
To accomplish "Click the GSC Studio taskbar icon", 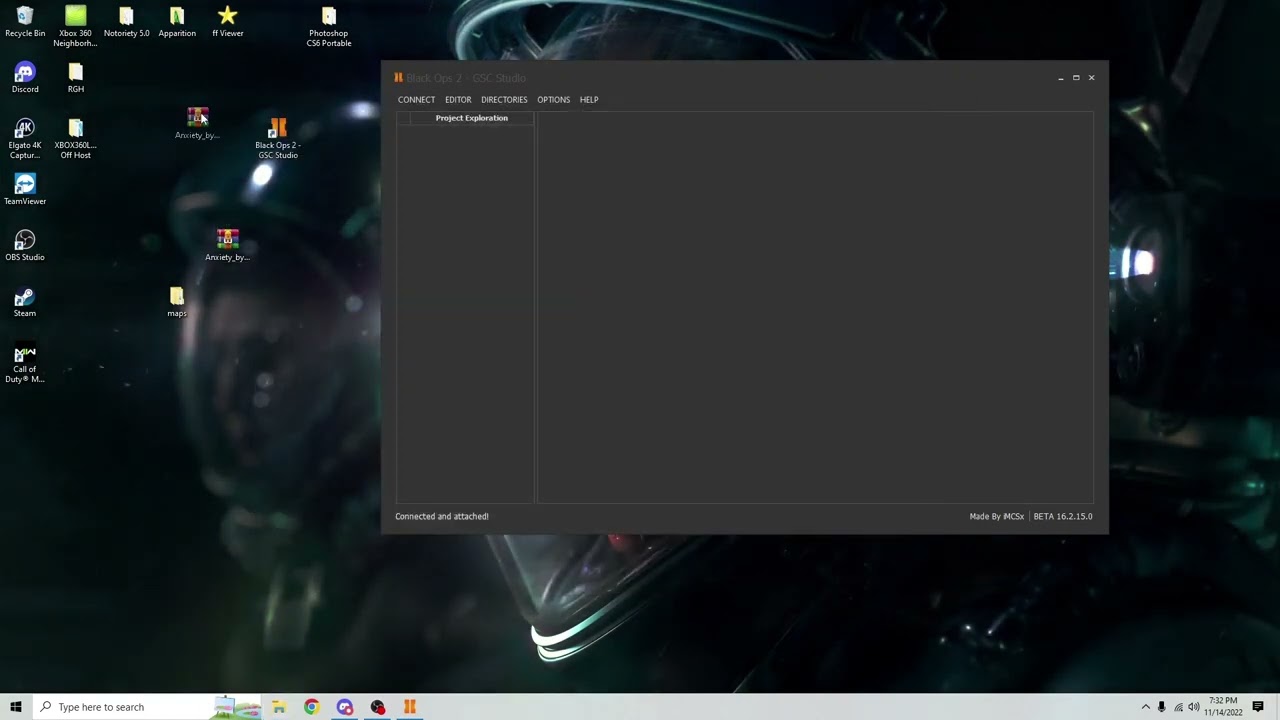I will pyautogui.click(x=410, y=707).
